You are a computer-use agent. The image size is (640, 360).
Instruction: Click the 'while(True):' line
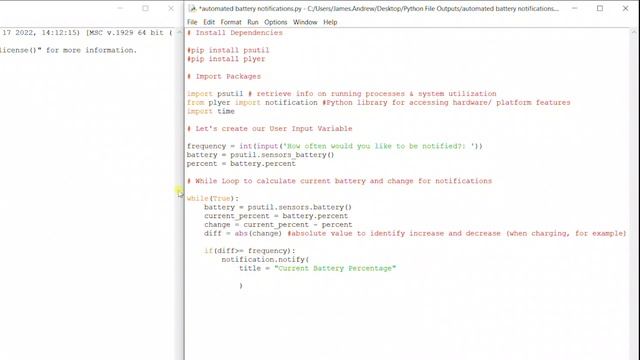[213, 198]
